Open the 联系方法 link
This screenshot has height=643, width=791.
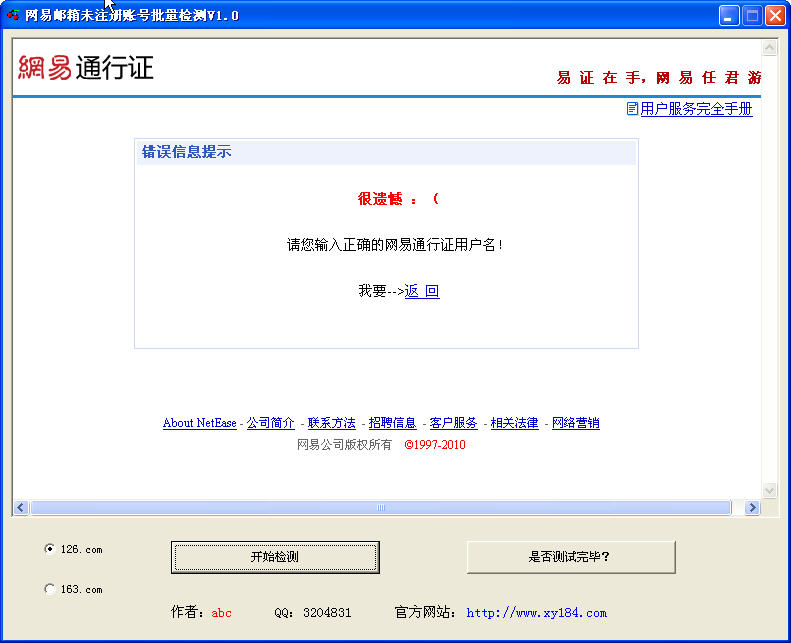pyautogui.click(x=331, y=423)
